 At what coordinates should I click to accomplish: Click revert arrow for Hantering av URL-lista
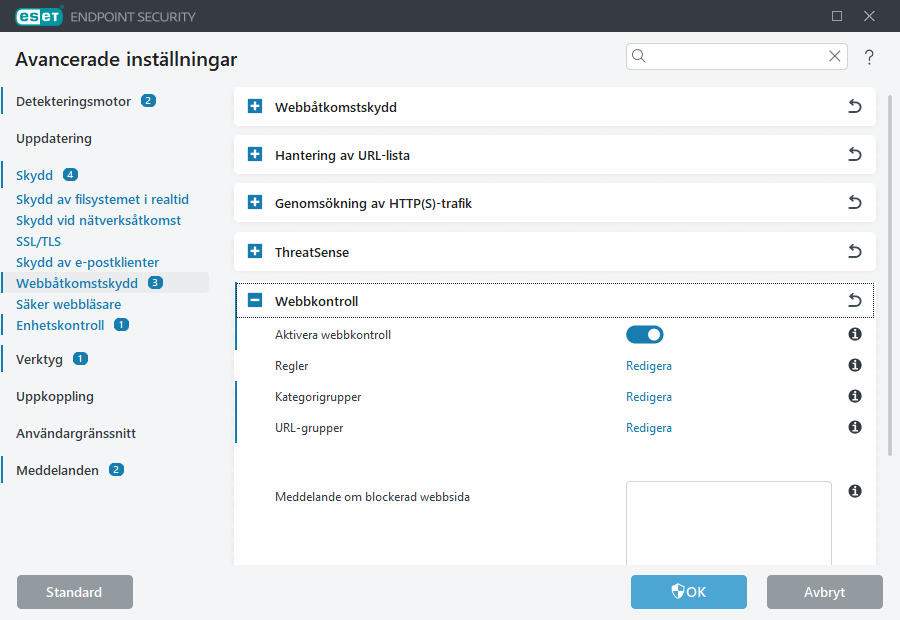[x=854, y=155]
